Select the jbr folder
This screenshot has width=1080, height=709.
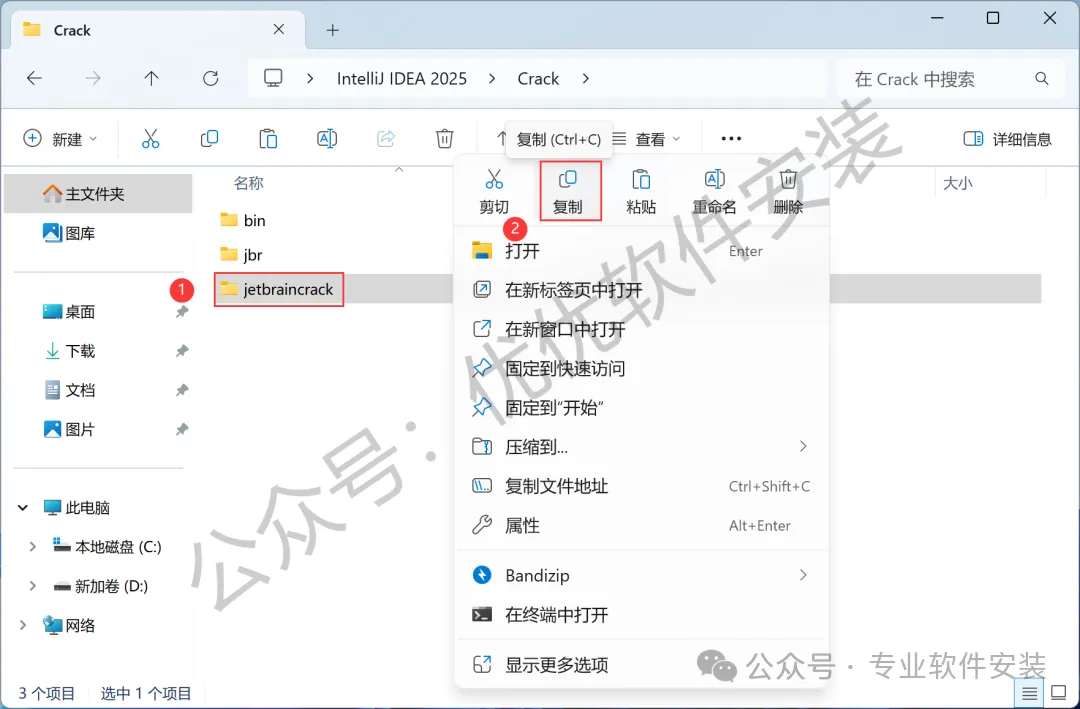(242, 254)
